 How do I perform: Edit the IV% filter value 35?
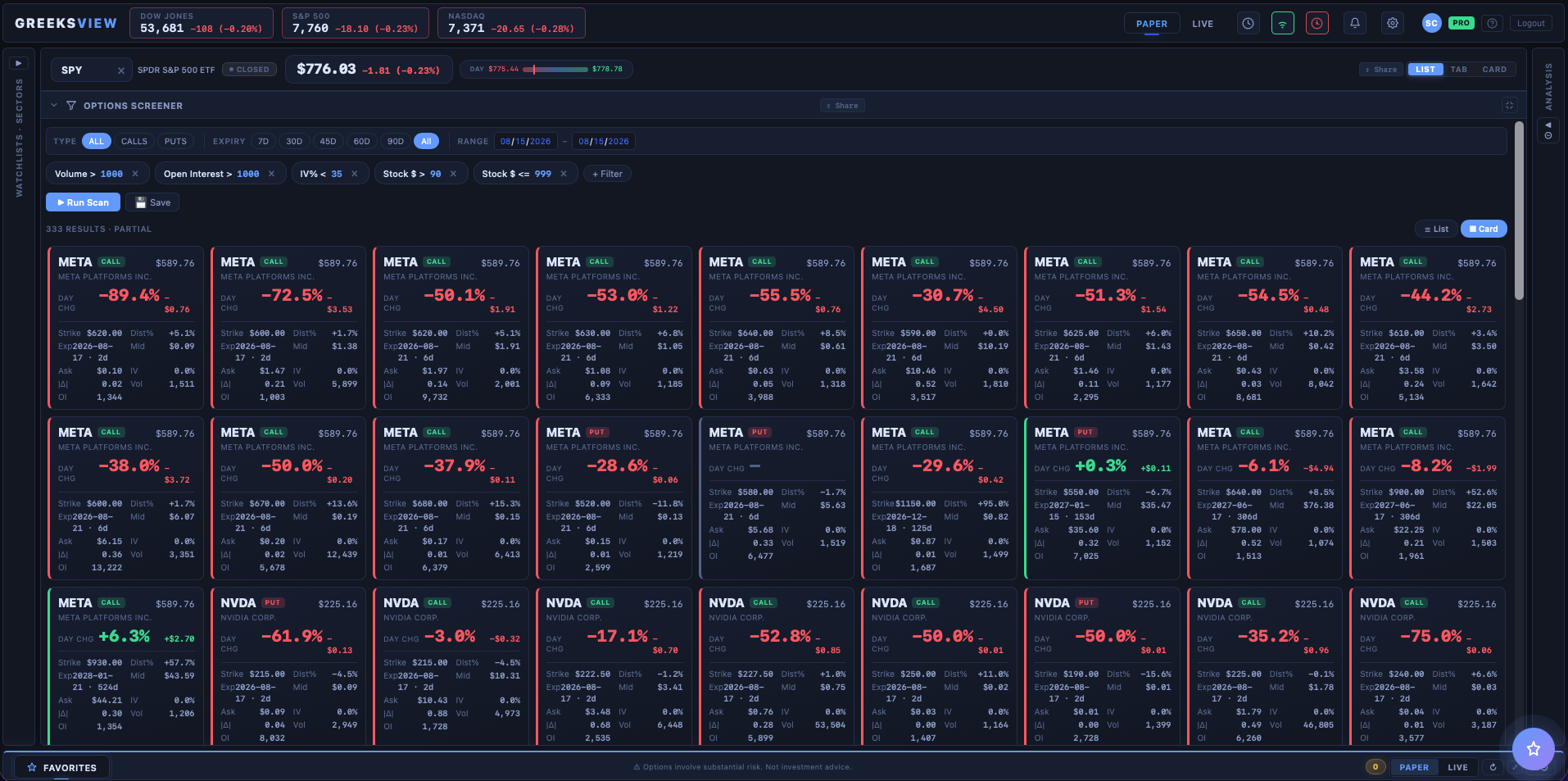(337, 174)
